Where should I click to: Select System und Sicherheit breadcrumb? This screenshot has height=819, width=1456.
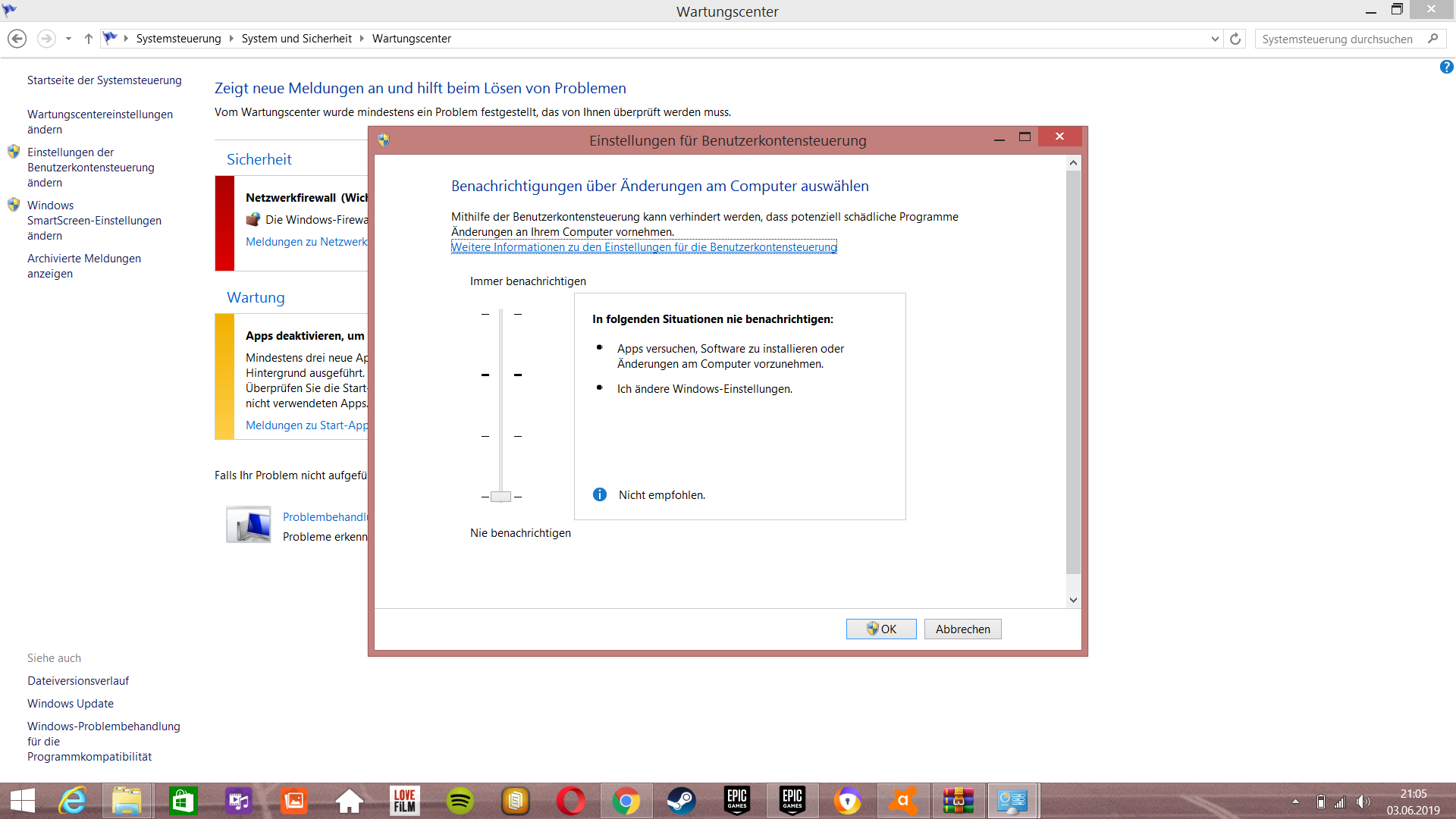point(297,39)
